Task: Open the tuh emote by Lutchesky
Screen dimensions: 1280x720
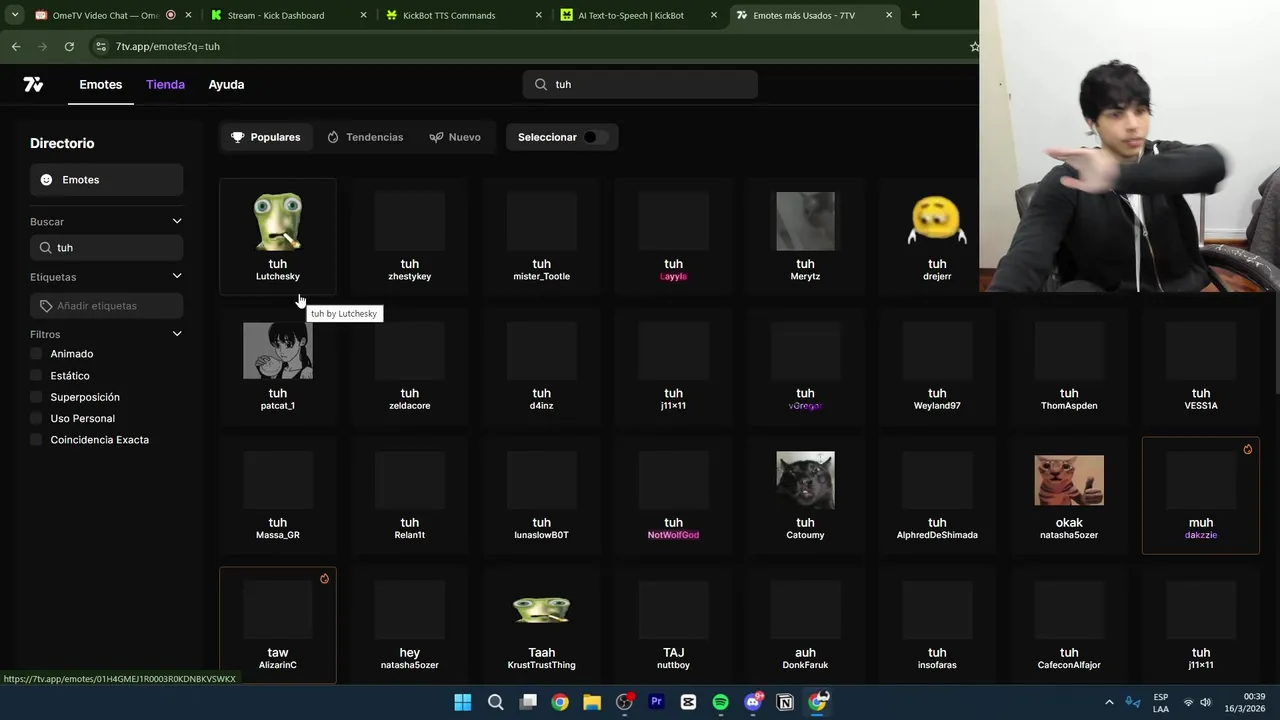Action: point(278,236)
